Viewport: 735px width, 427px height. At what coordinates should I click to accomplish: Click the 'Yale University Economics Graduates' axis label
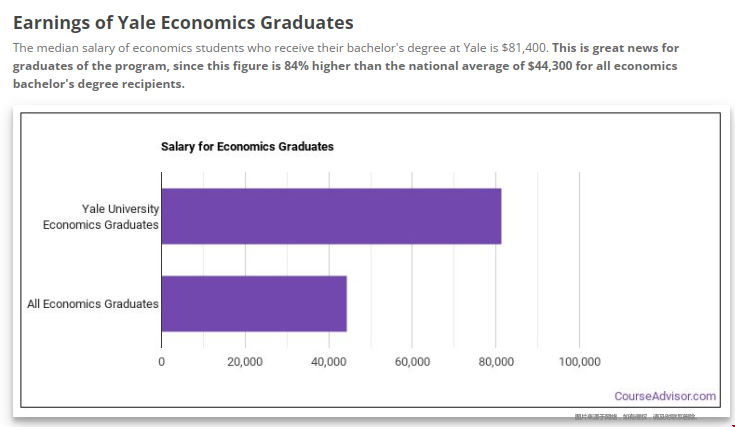click(100, 216)
